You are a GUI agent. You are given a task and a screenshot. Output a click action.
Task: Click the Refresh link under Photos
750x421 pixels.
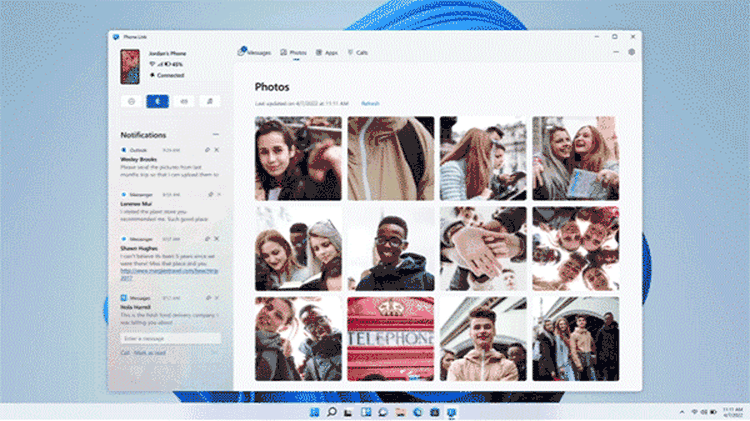coord(370,103)
